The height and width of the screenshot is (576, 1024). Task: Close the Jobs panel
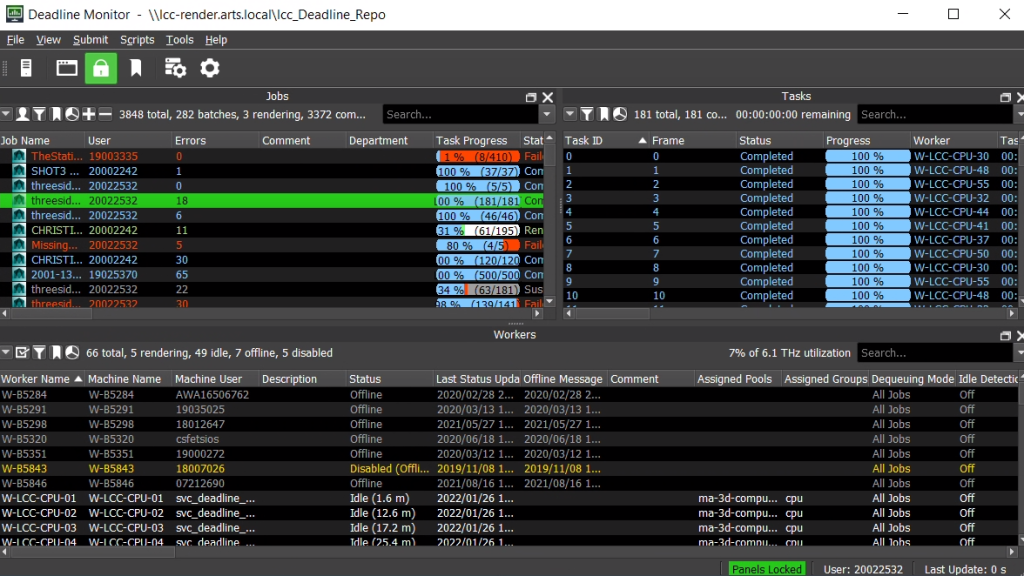548,97
